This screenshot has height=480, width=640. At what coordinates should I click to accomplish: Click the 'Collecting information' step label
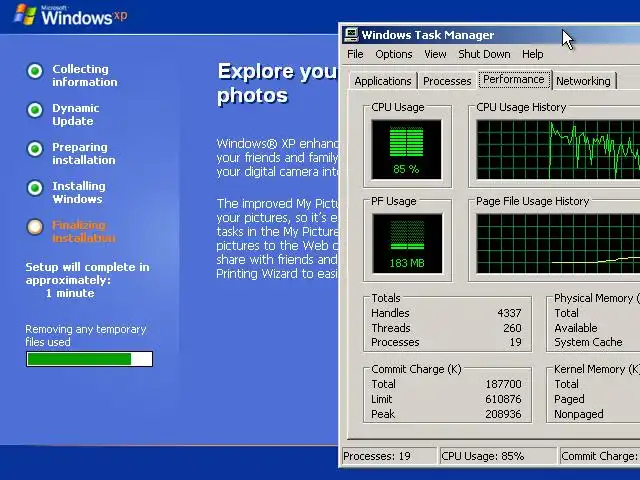(x=84, y=76)
